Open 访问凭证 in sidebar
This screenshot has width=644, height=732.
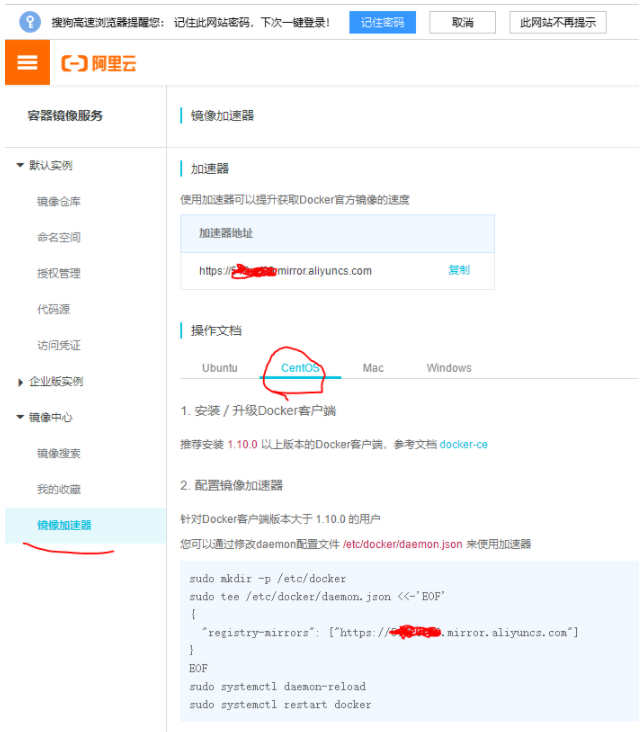tap(59, 345)
